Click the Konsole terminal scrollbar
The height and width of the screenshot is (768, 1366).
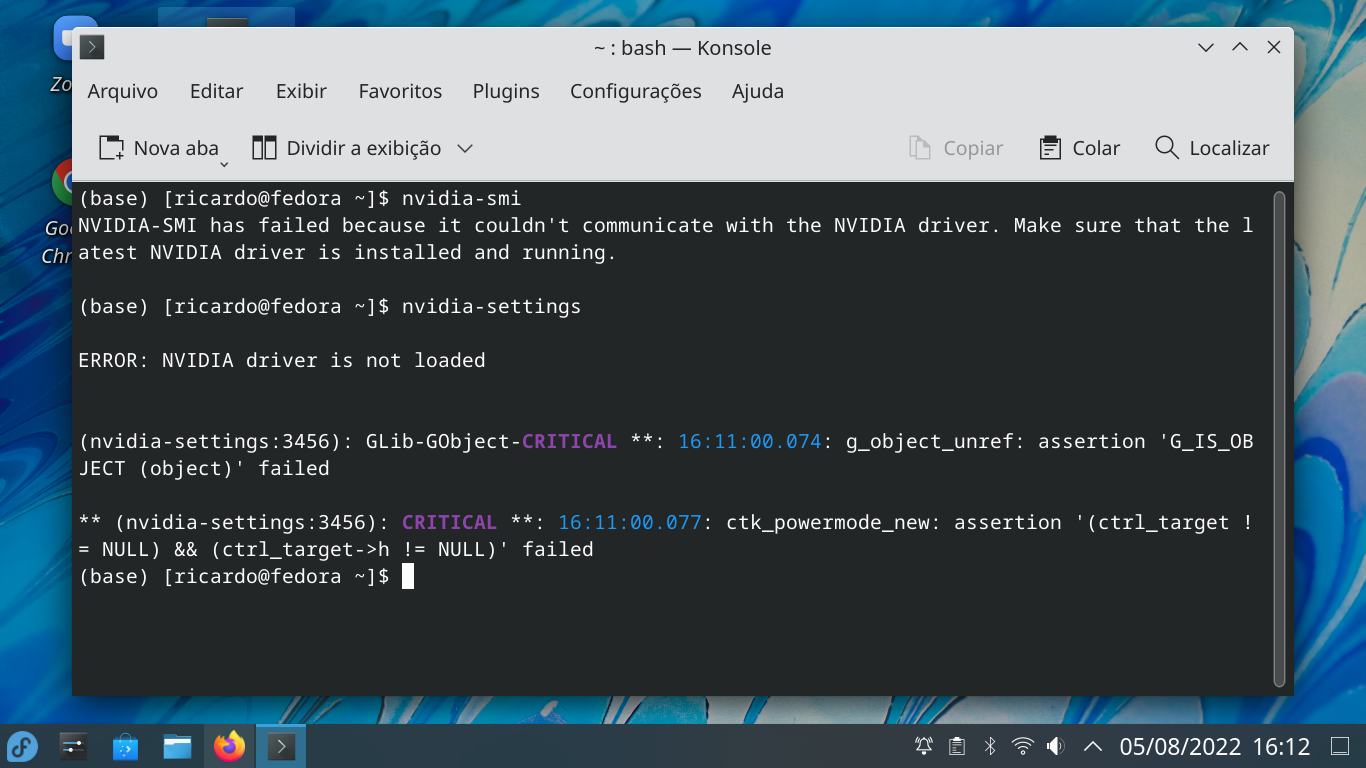[x=1279, y=438]
